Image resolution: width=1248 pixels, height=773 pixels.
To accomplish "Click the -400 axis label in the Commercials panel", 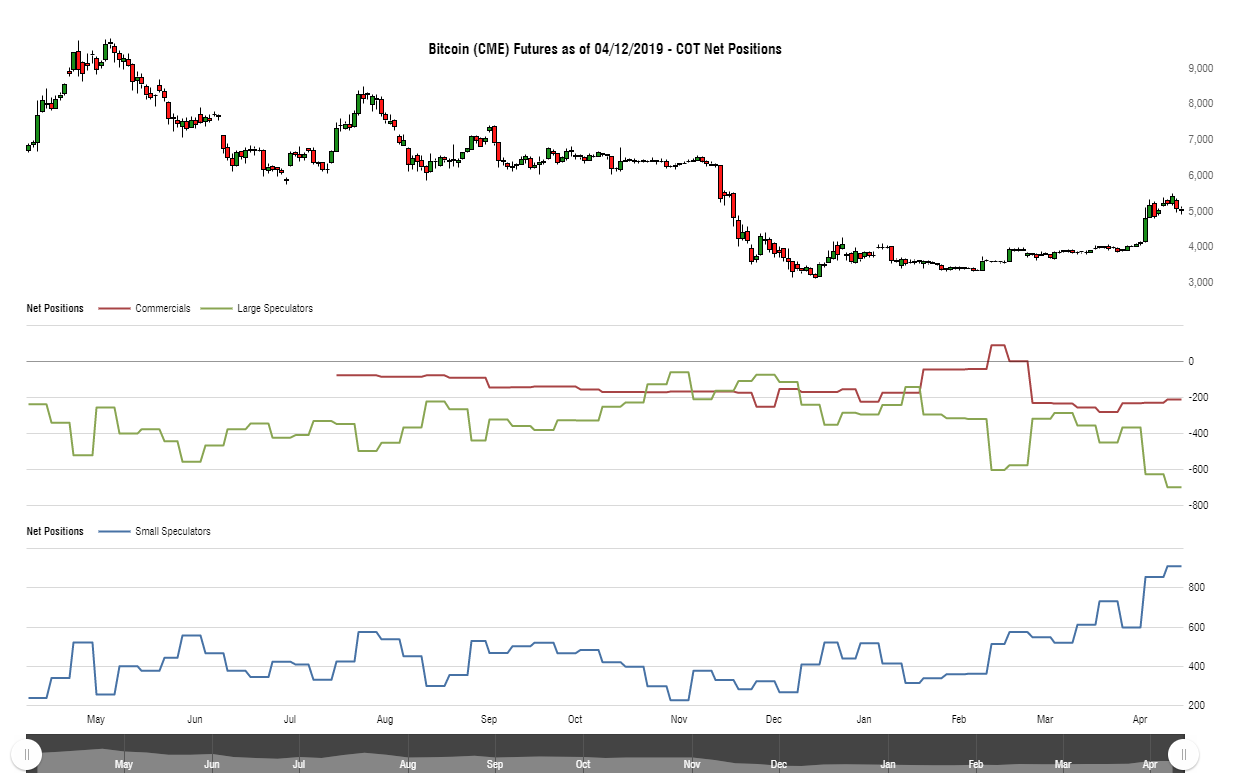I will (1197, 434).
